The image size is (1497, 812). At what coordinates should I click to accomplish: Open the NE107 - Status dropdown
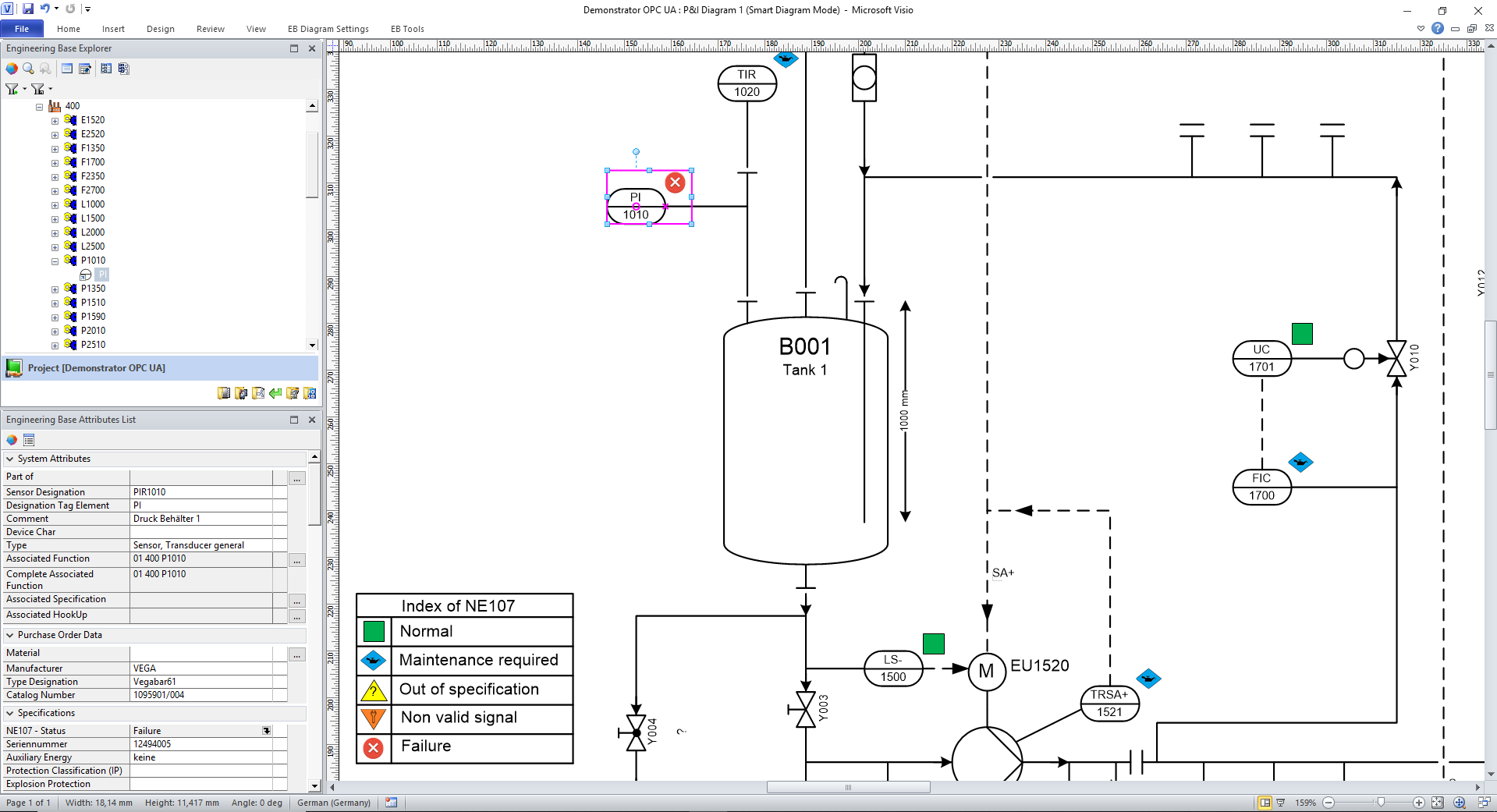coord(266,731)
